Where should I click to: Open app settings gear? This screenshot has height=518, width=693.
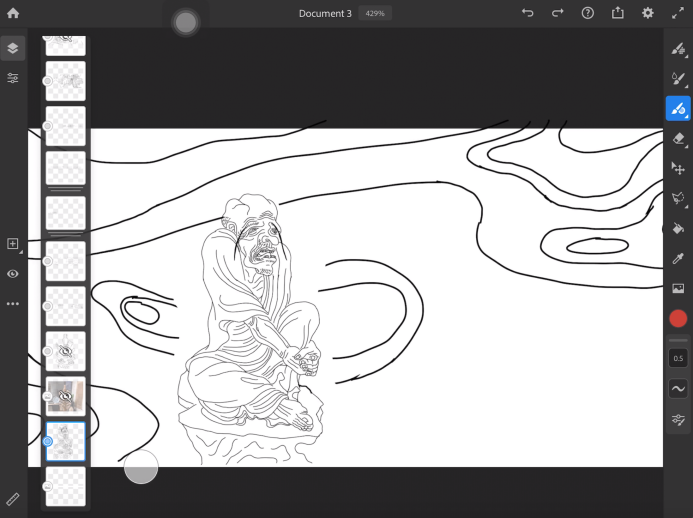pyautogui.click(x=647, y=13)
